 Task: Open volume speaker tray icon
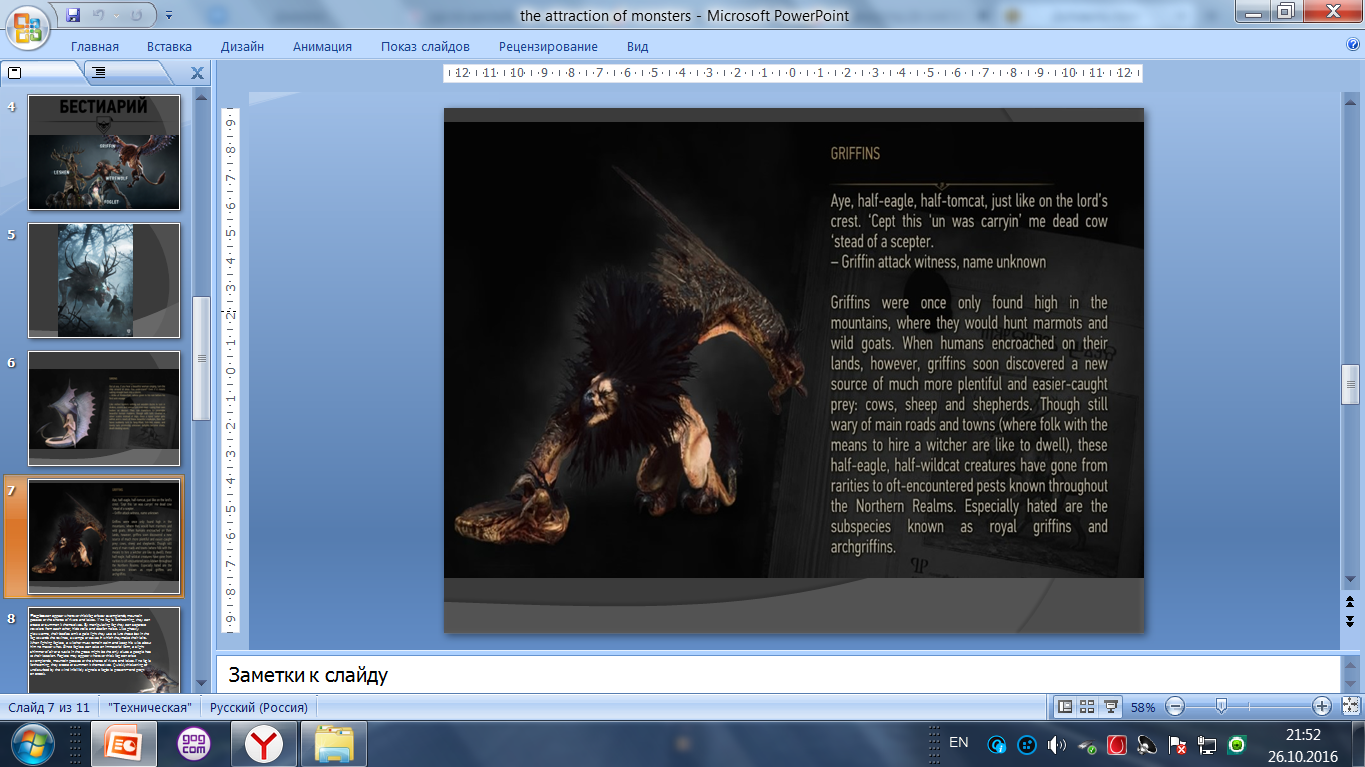(x=1057, y=745)
